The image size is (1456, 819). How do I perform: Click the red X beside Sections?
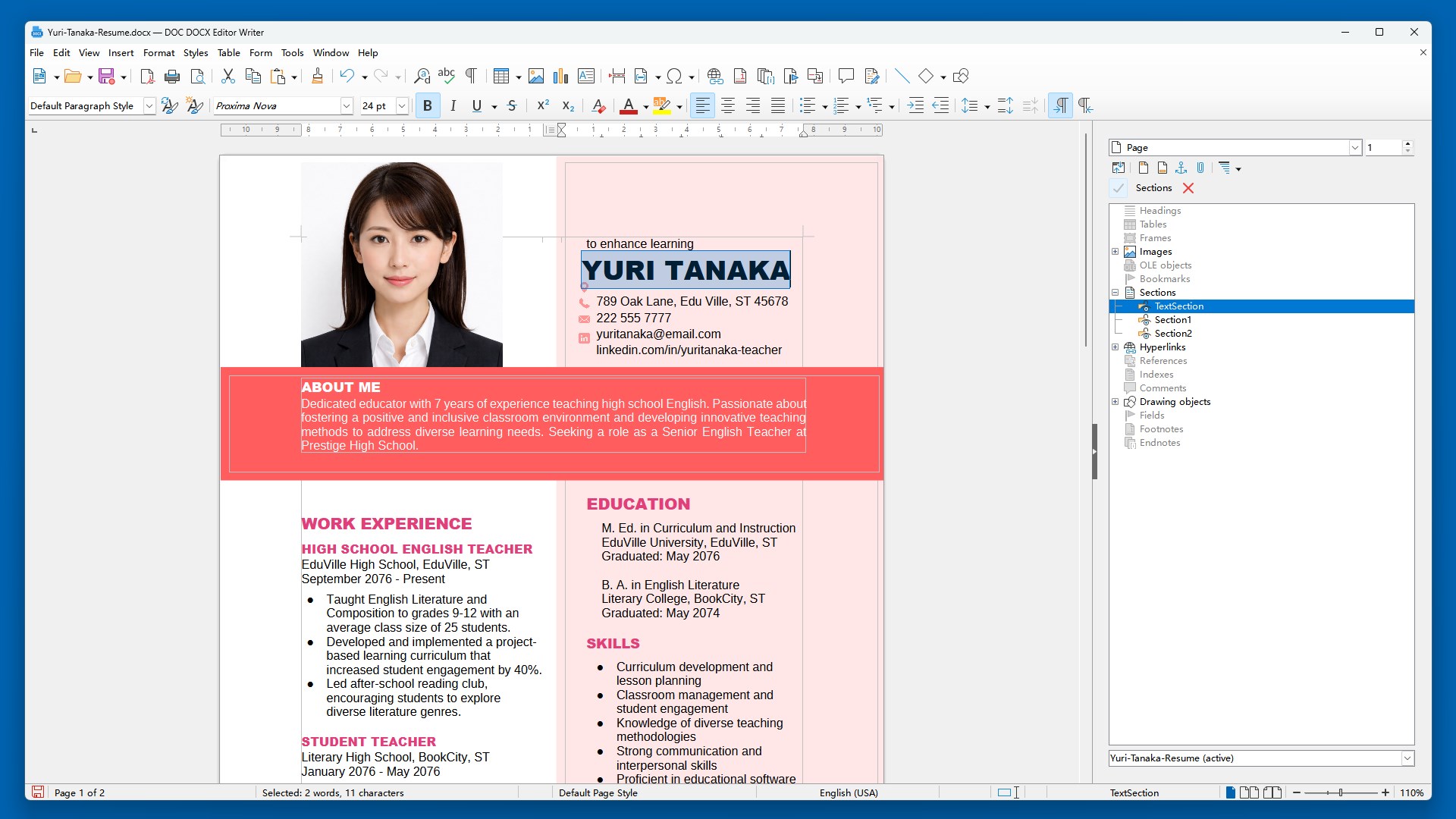[x=1188, y=188]
